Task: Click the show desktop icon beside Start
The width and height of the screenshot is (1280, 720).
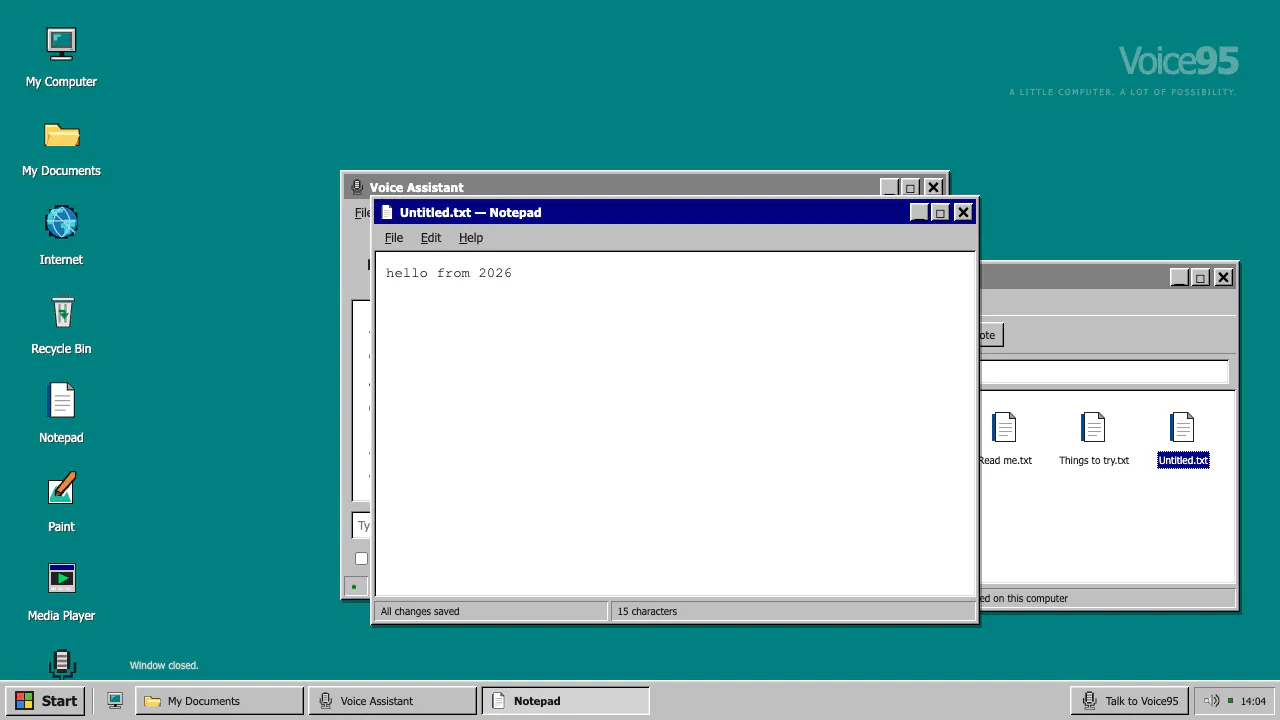Action: [115, 701]
